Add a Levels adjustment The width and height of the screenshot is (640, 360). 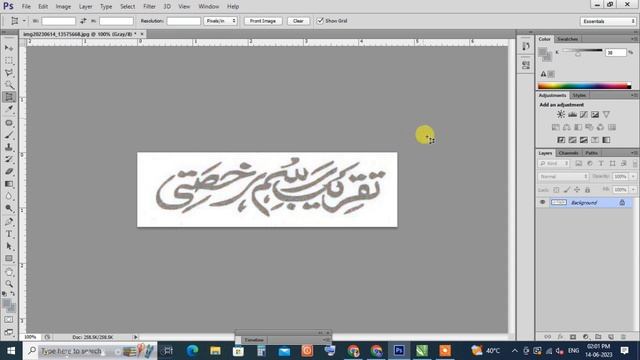(572, 115)
